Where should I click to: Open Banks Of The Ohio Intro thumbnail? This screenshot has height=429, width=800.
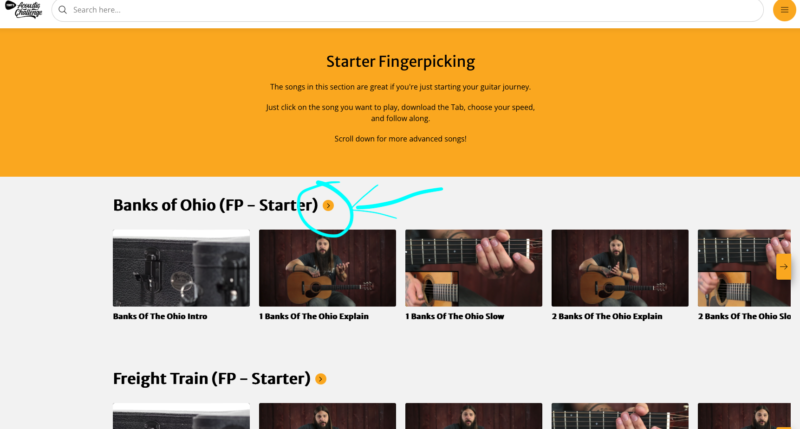[181, 268]
